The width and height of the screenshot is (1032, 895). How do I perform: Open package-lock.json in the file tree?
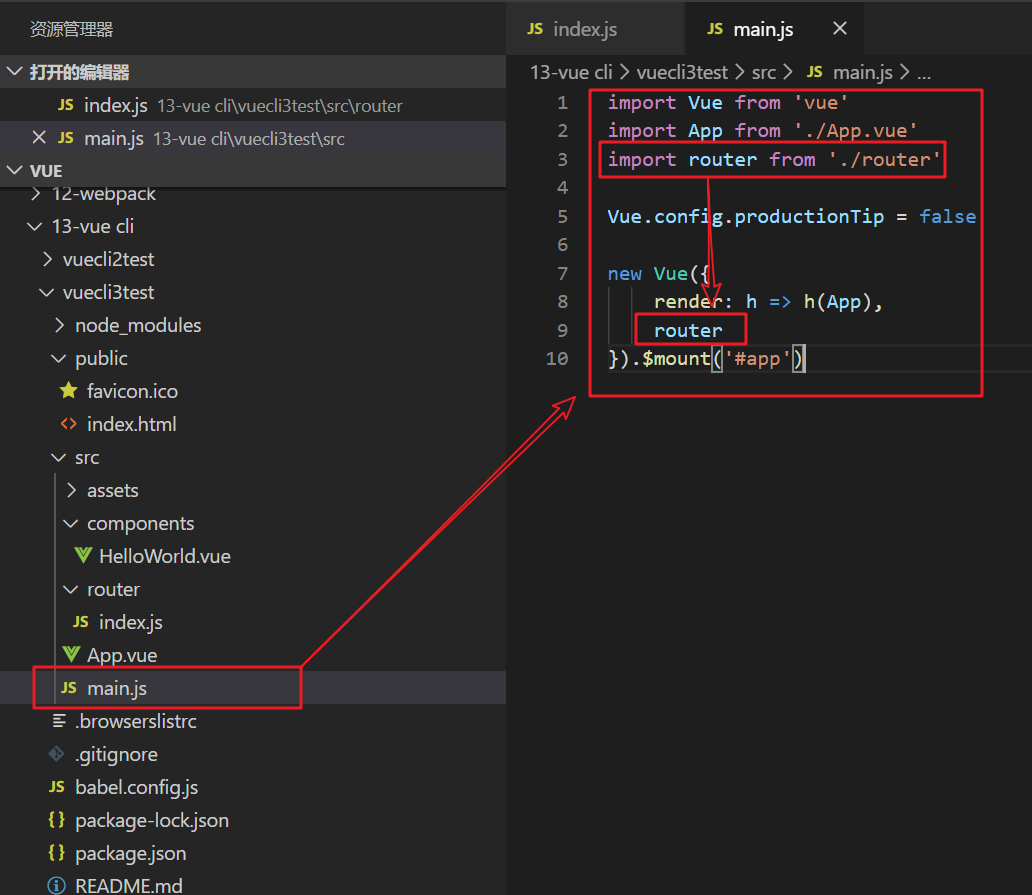(x=151, y=820)
